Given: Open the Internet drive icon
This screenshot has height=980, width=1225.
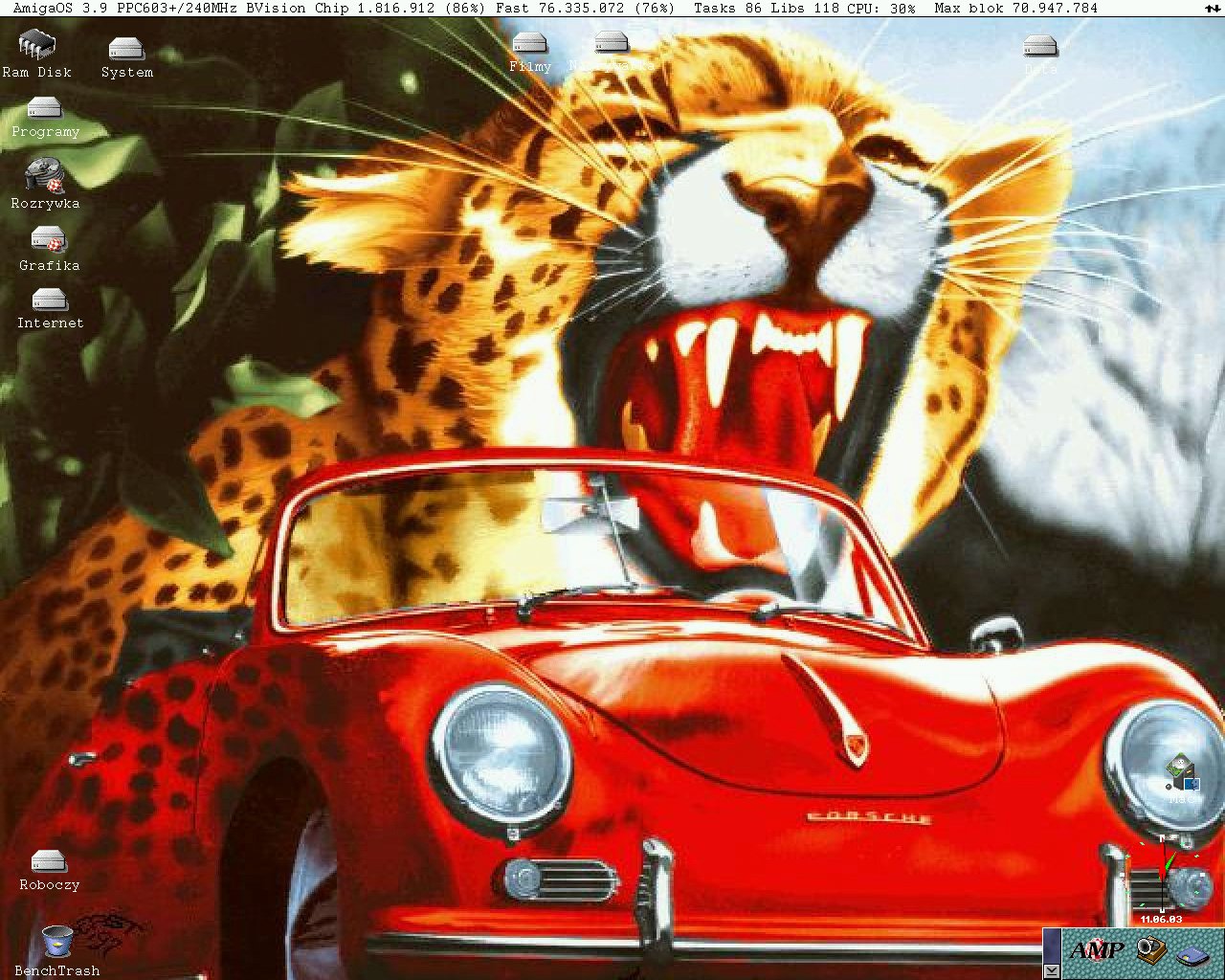Looking at the screenshot, I should 50,308.
